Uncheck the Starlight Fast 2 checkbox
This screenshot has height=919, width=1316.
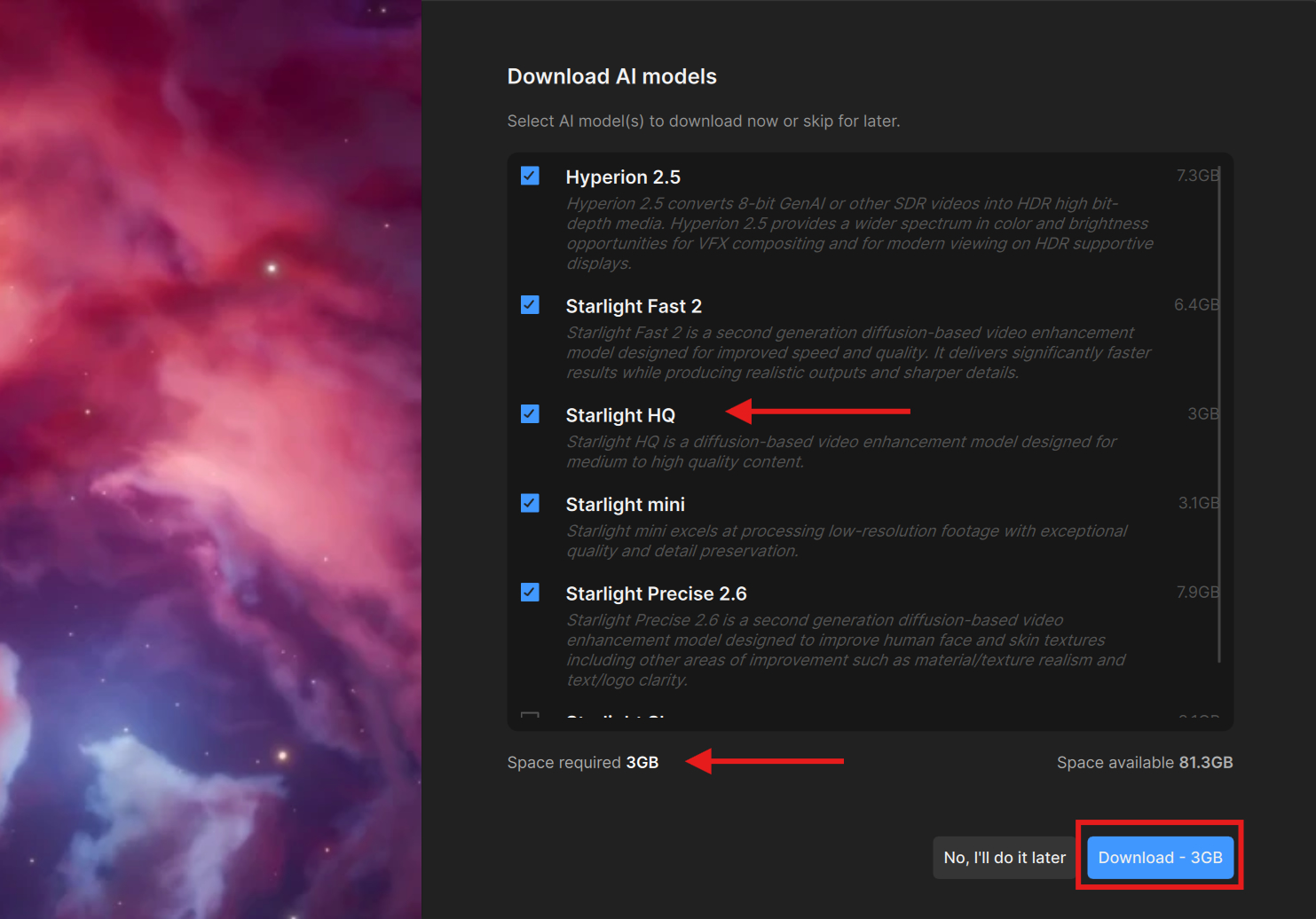pos(530,305)
